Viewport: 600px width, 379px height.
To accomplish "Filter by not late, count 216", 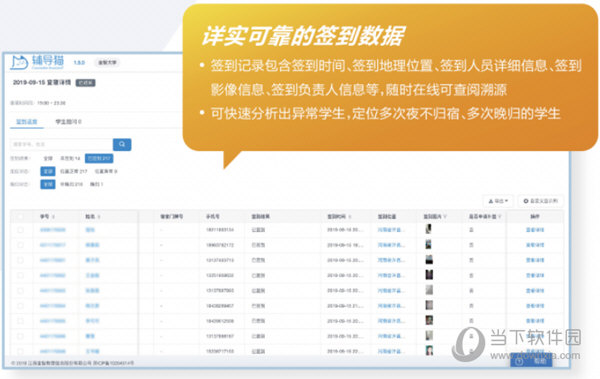I will (71, 184).
